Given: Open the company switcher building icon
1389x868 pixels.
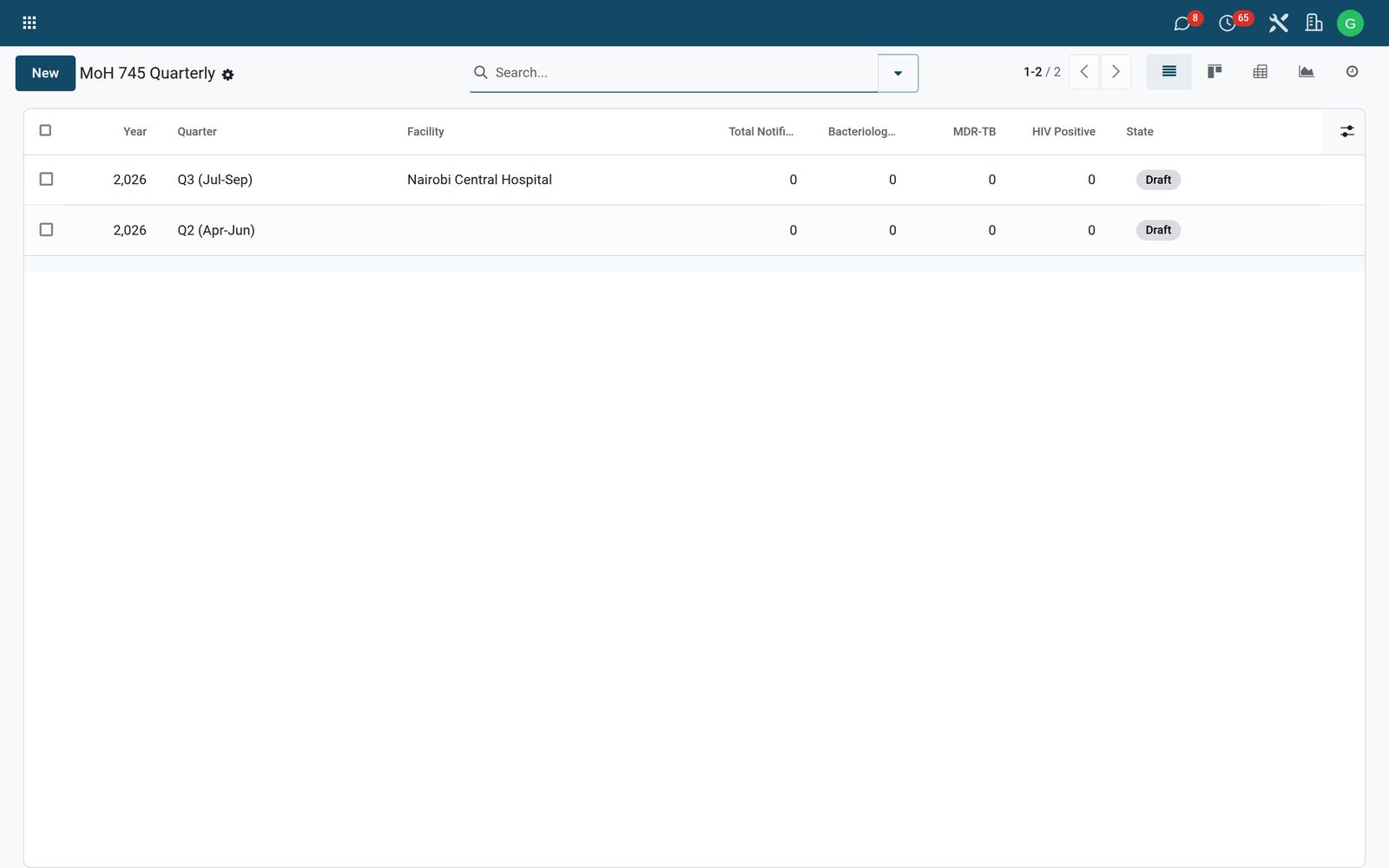Looking at the screenshot, I should click(1314, 23).
